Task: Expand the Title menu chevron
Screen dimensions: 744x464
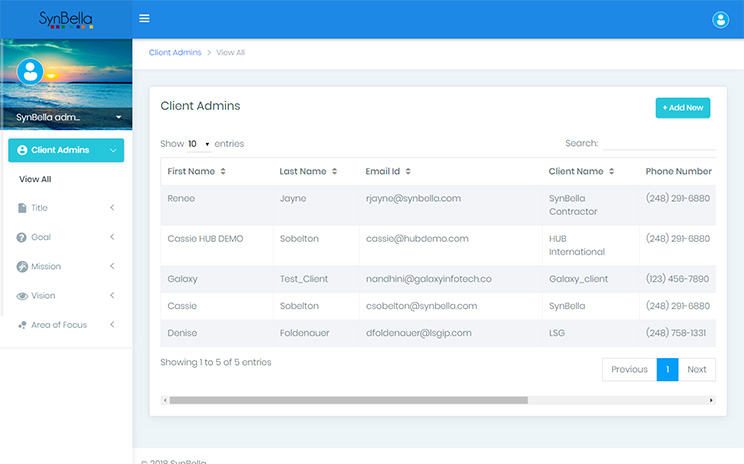Action: [112, 207]
